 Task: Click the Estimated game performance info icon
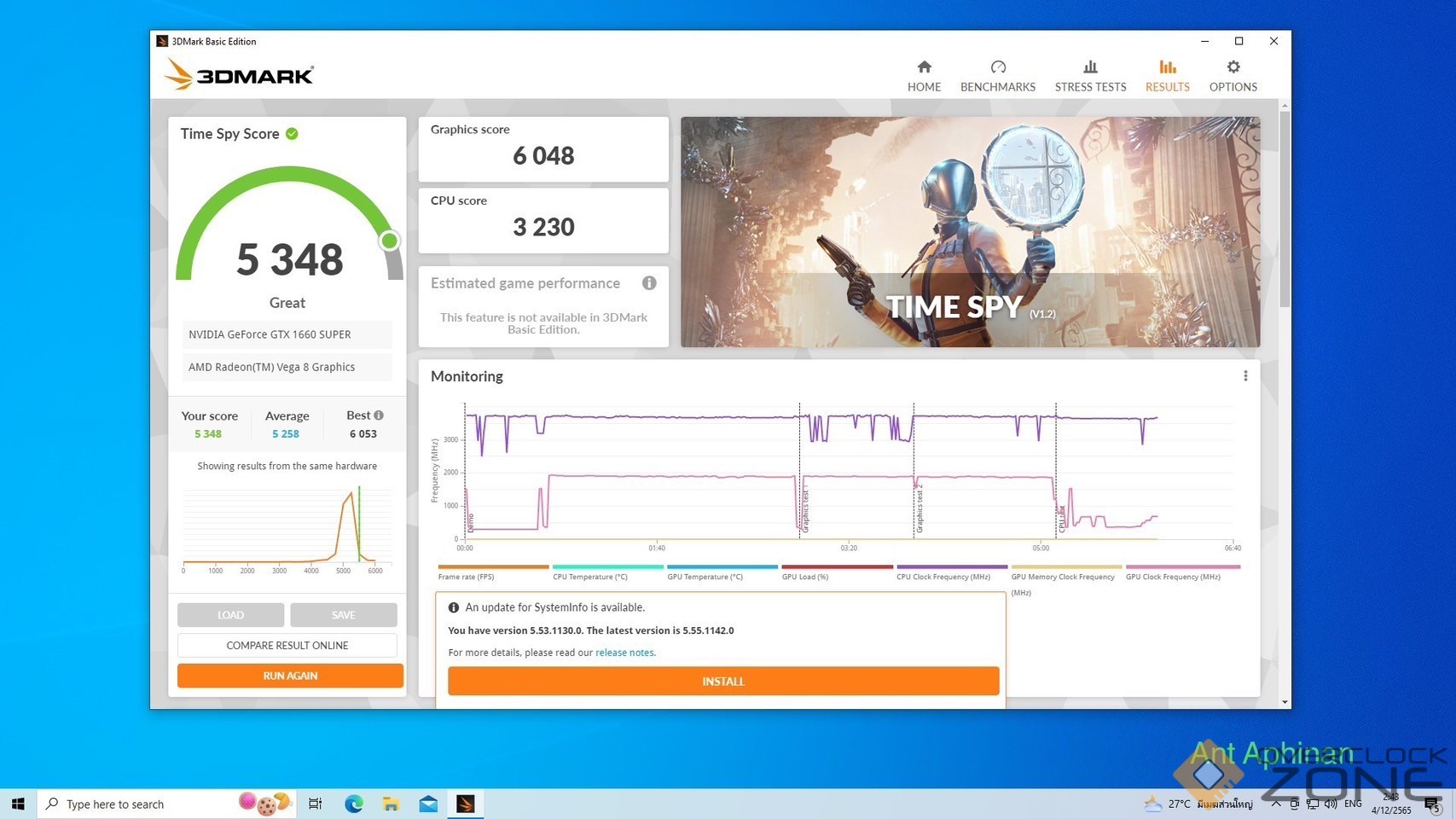click(x=649, y=283)
